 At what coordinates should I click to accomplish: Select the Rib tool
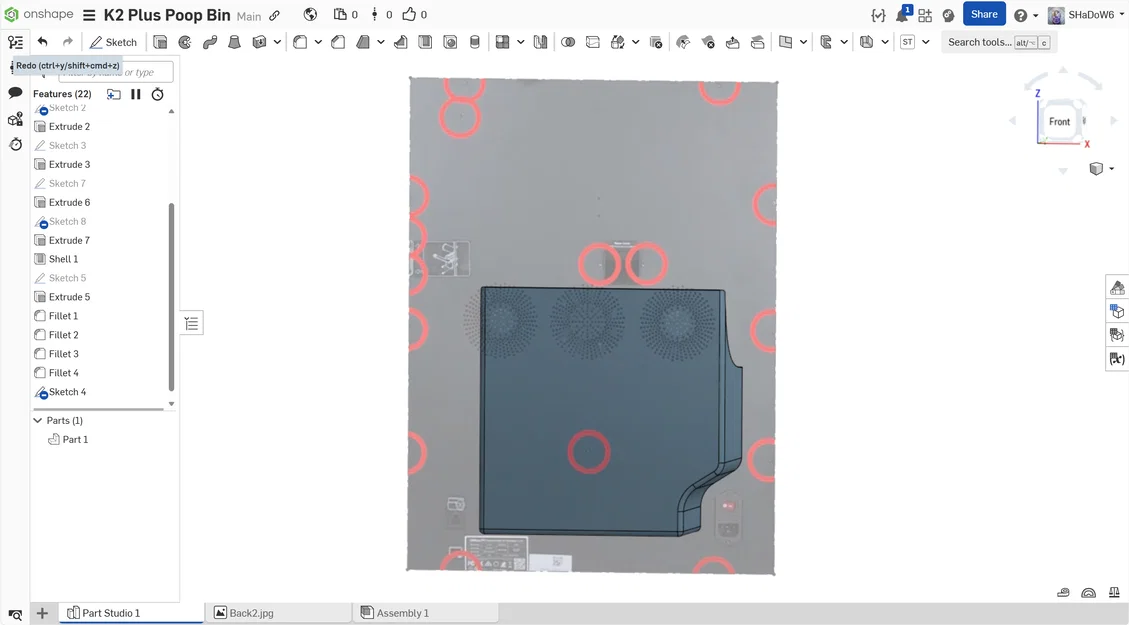400,42
